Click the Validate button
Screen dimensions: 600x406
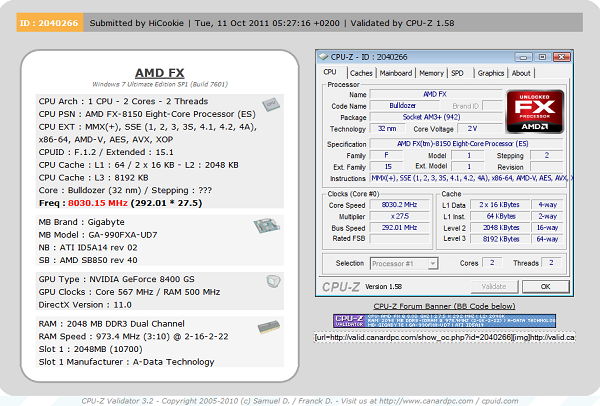tap(494, 287)
